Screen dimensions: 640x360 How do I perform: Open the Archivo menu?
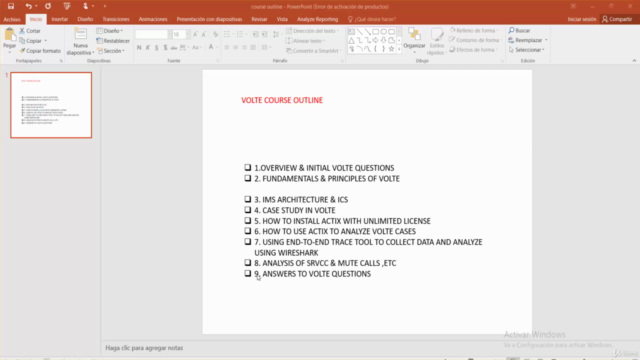(x=12, y=19)
